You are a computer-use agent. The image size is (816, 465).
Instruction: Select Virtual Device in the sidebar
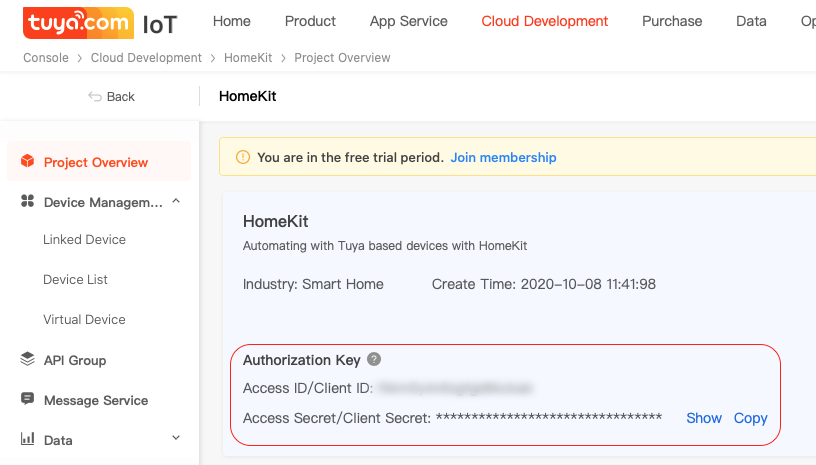(84, 319)
